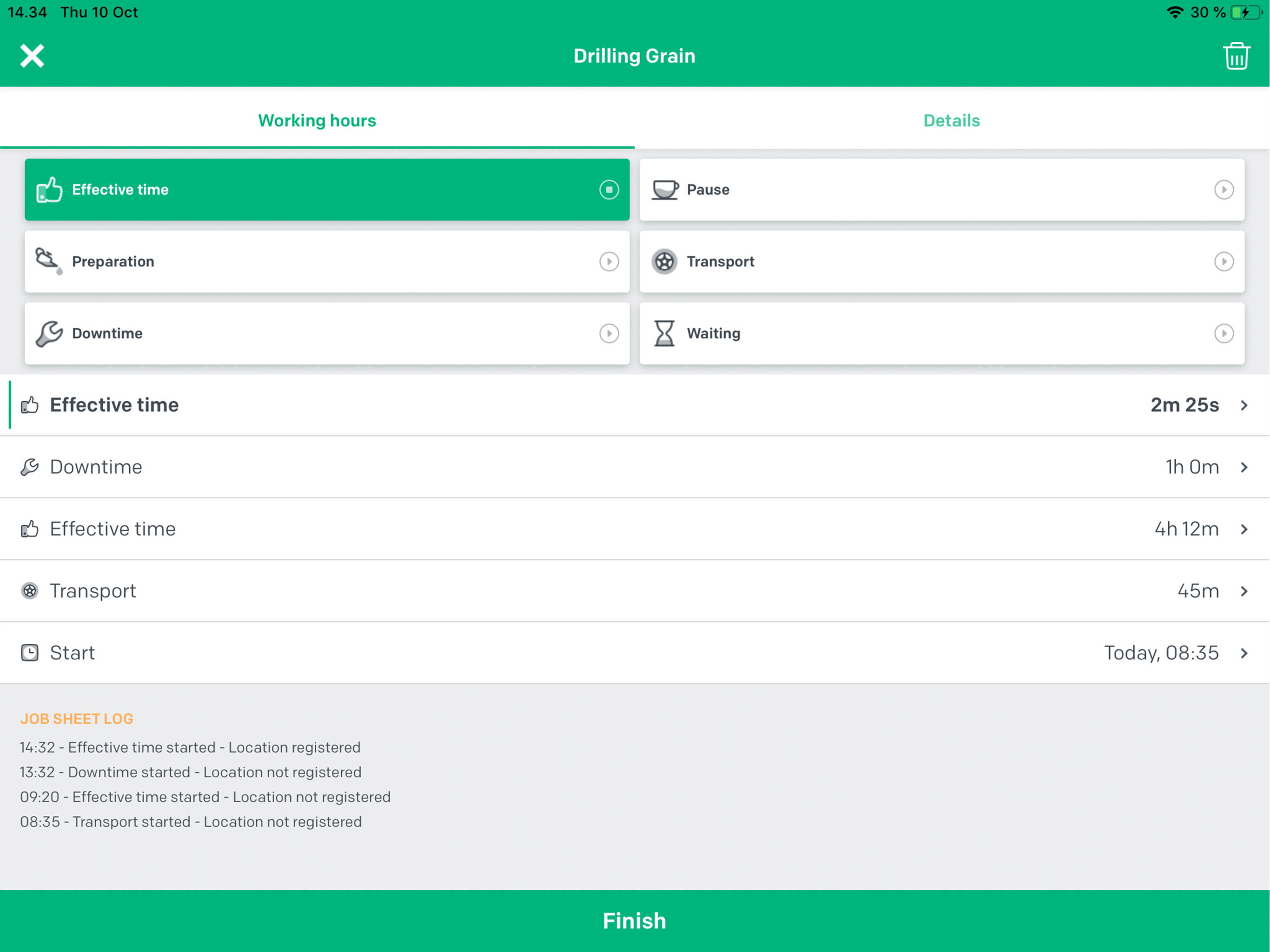Click the Downtime wrench icon tile

49,334
